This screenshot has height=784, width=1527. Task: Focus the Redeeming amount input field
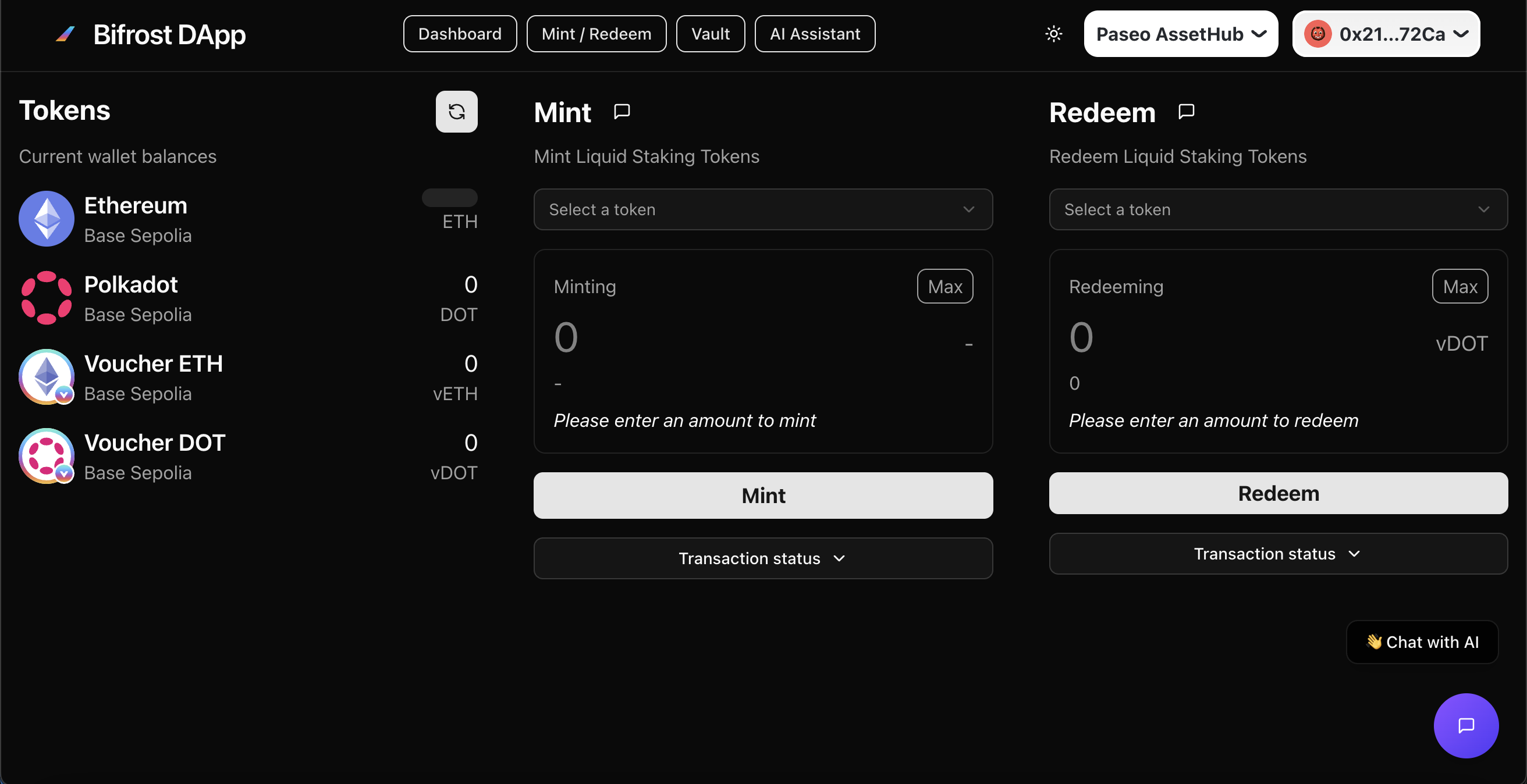pyautogui.click(x=1245, y=338)
